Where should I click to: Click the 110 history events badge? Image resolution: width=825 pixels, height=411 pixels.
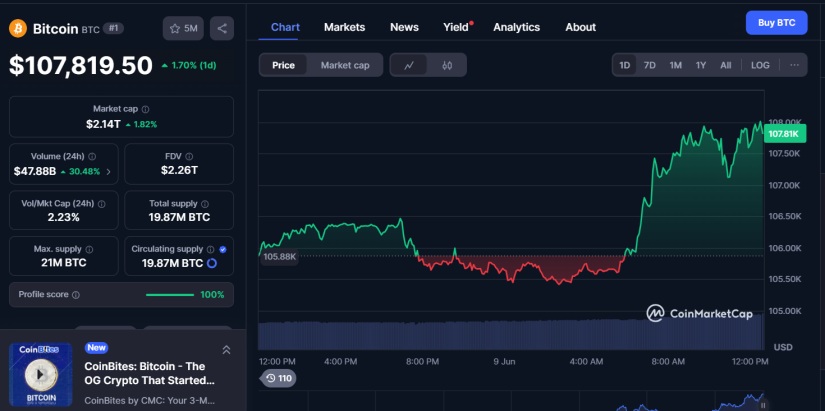278,378
